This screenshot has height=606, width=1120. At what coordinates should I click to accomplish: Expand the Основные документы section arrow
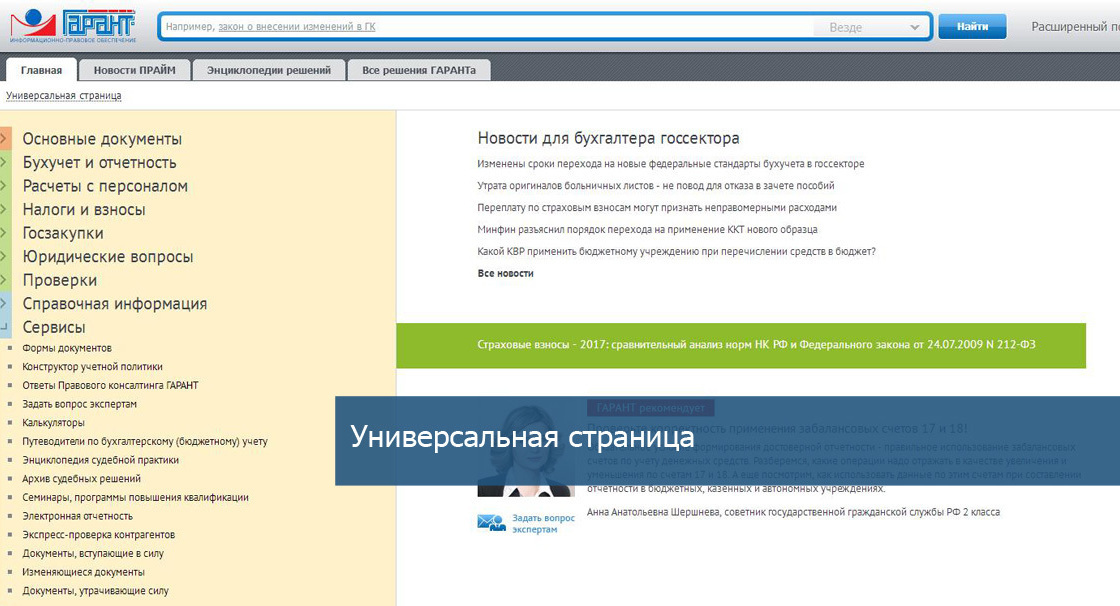5,138
